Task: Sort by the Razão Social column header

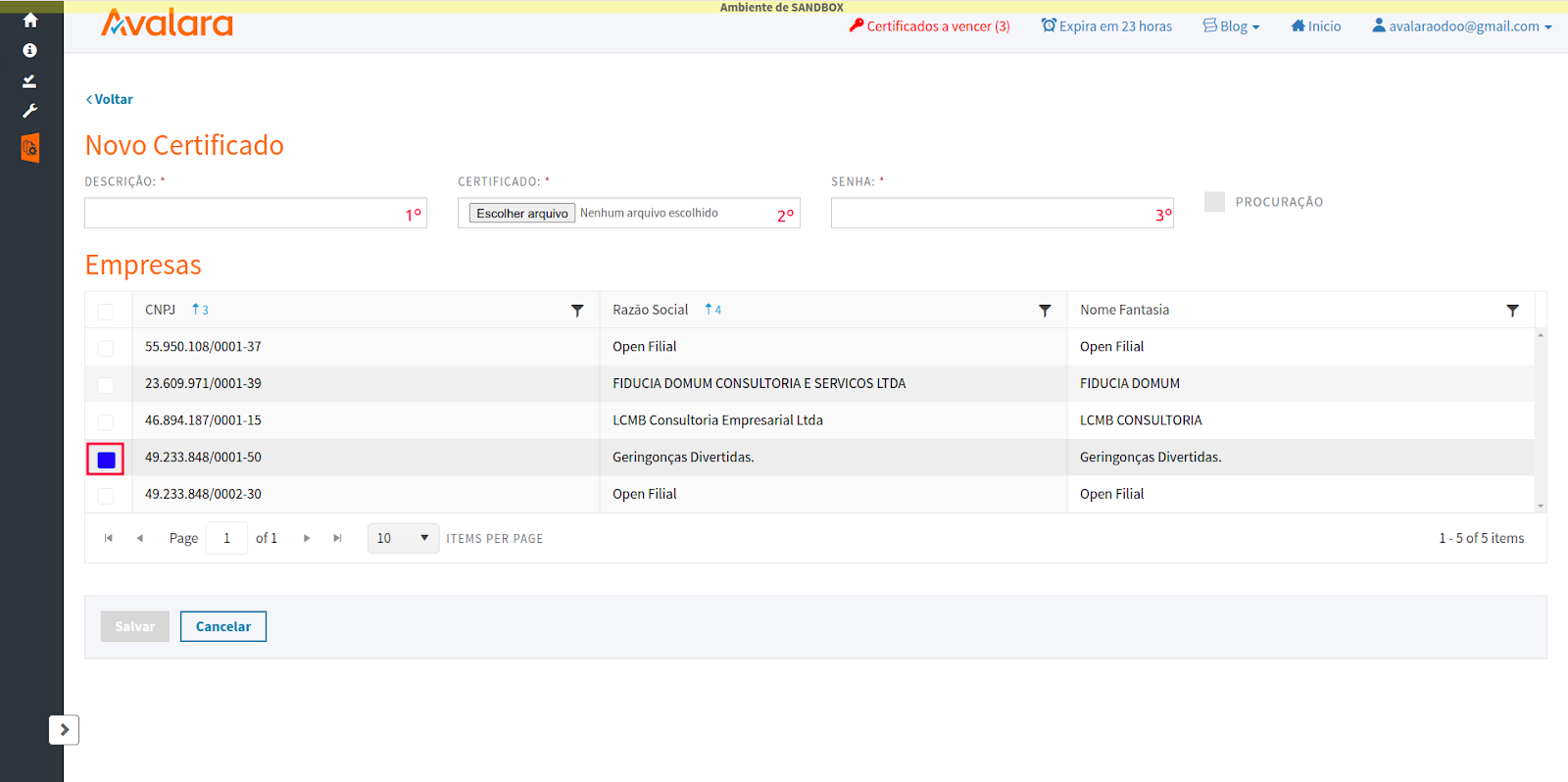Action: click(x=651, y=310)
